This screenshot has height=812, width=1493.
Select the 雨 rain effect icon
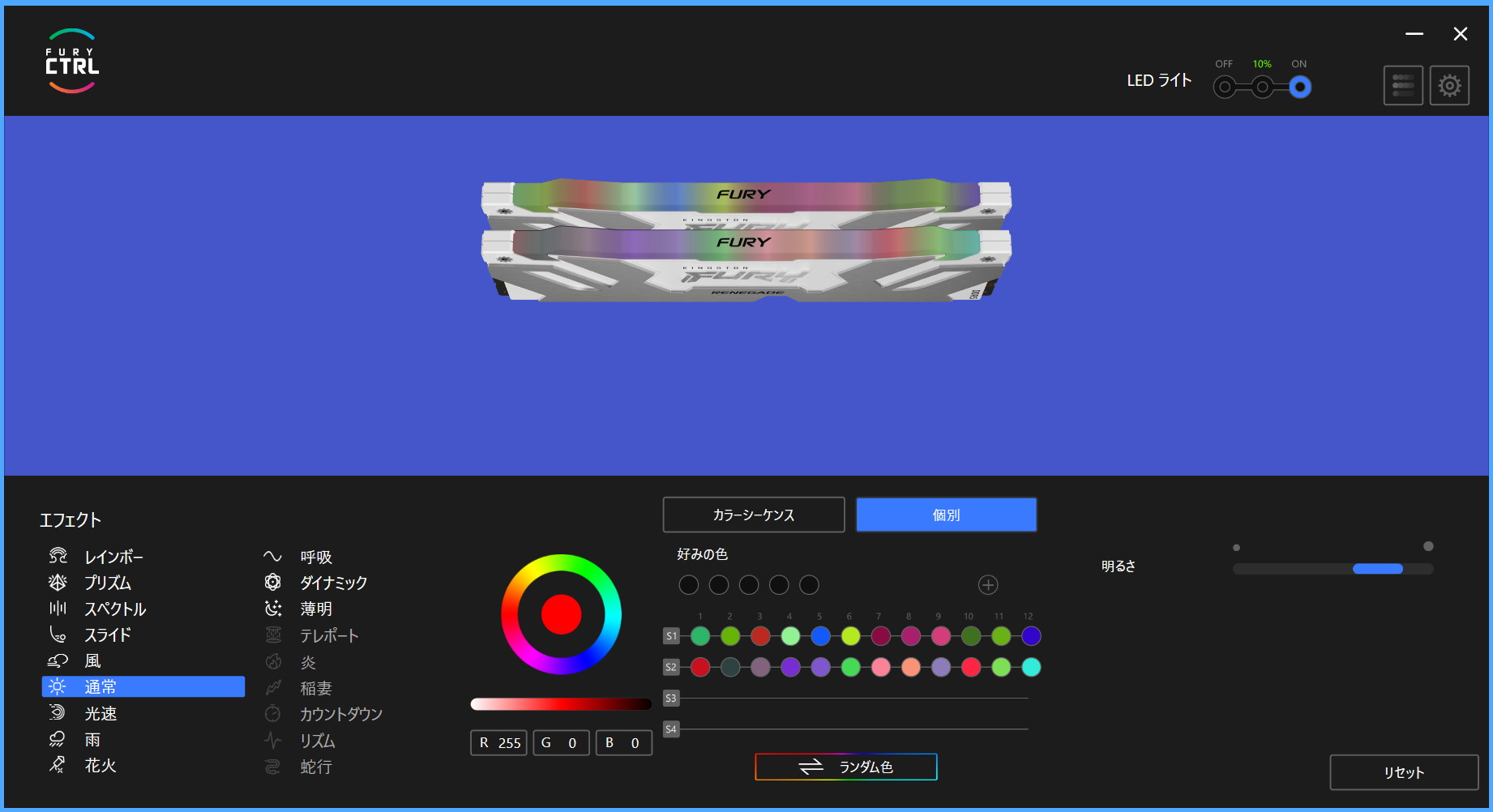coord(58,739)
